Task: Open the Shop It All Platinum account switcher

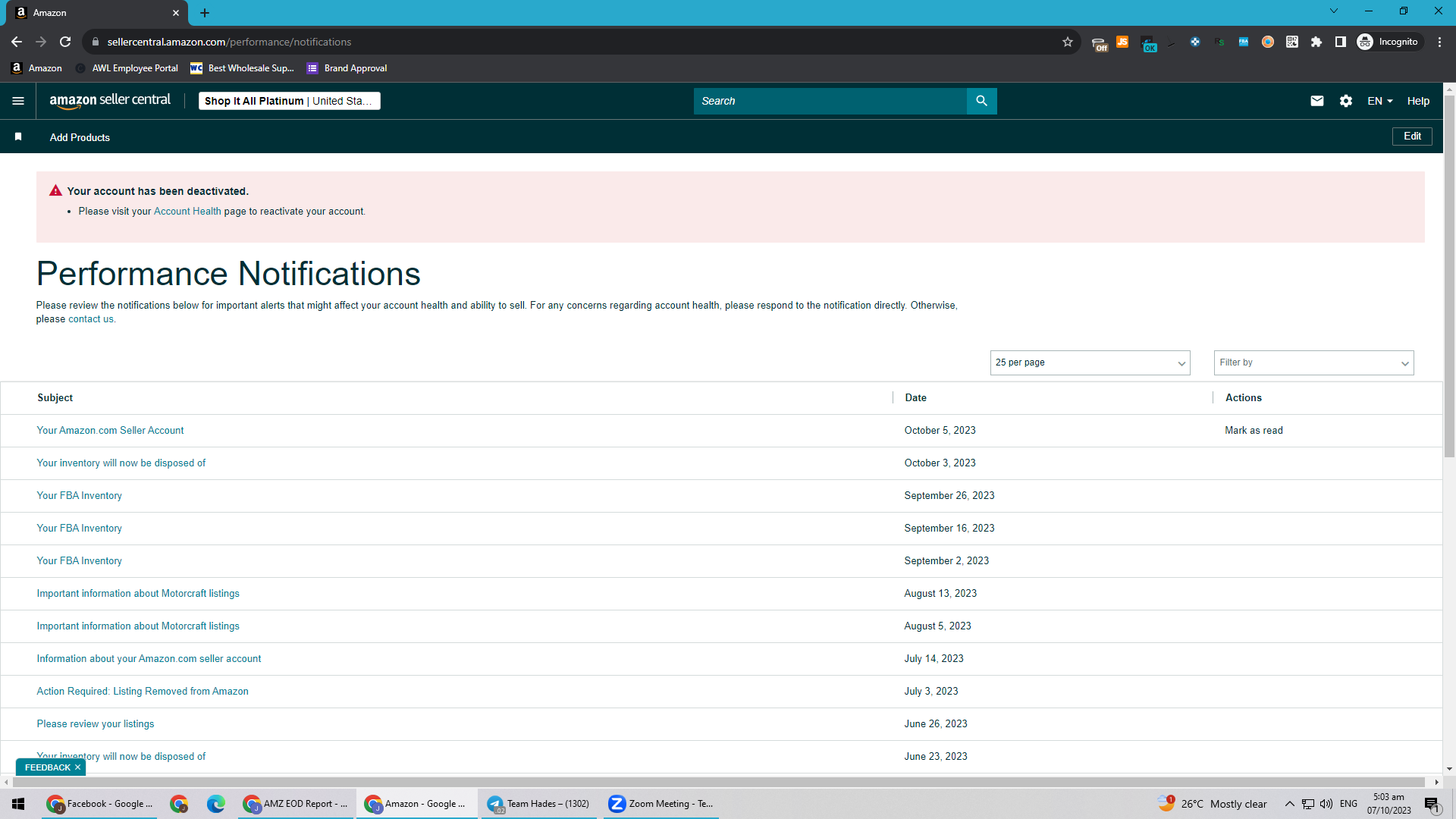Action: (x=289, y=101)
